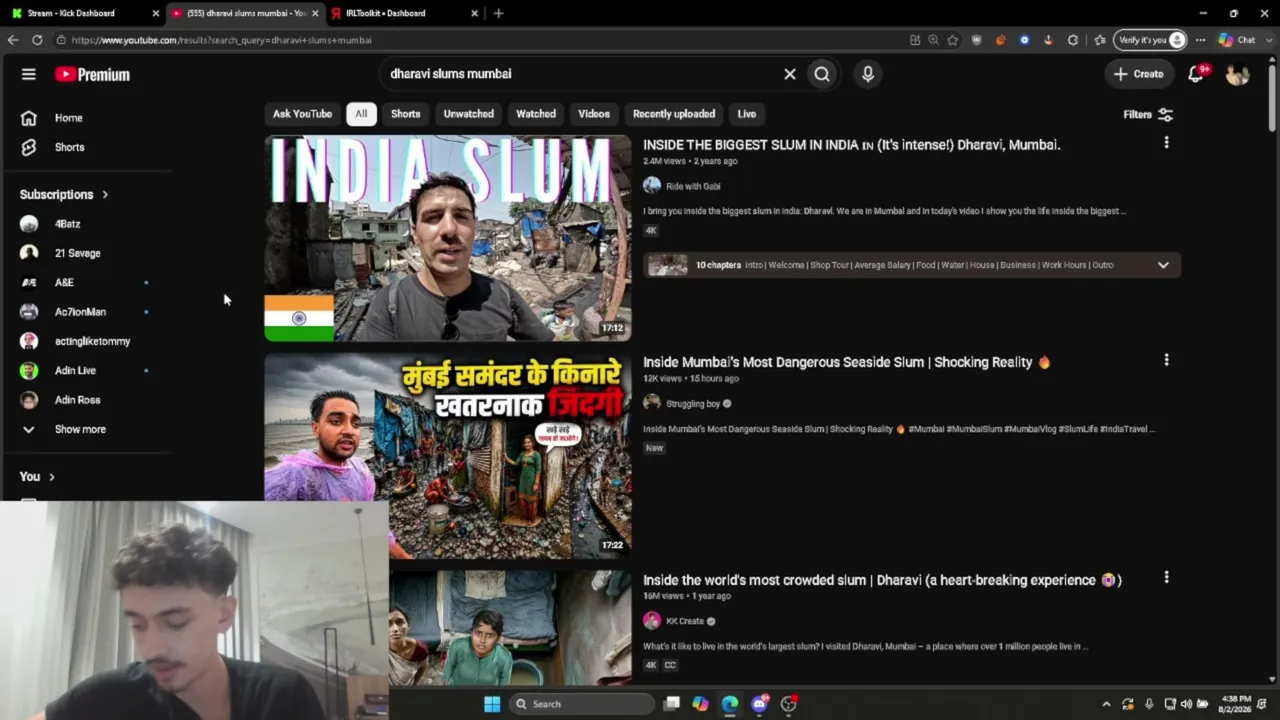Open options for the Seaside Slum video

pyautogui.click(x=1166, y=360)
